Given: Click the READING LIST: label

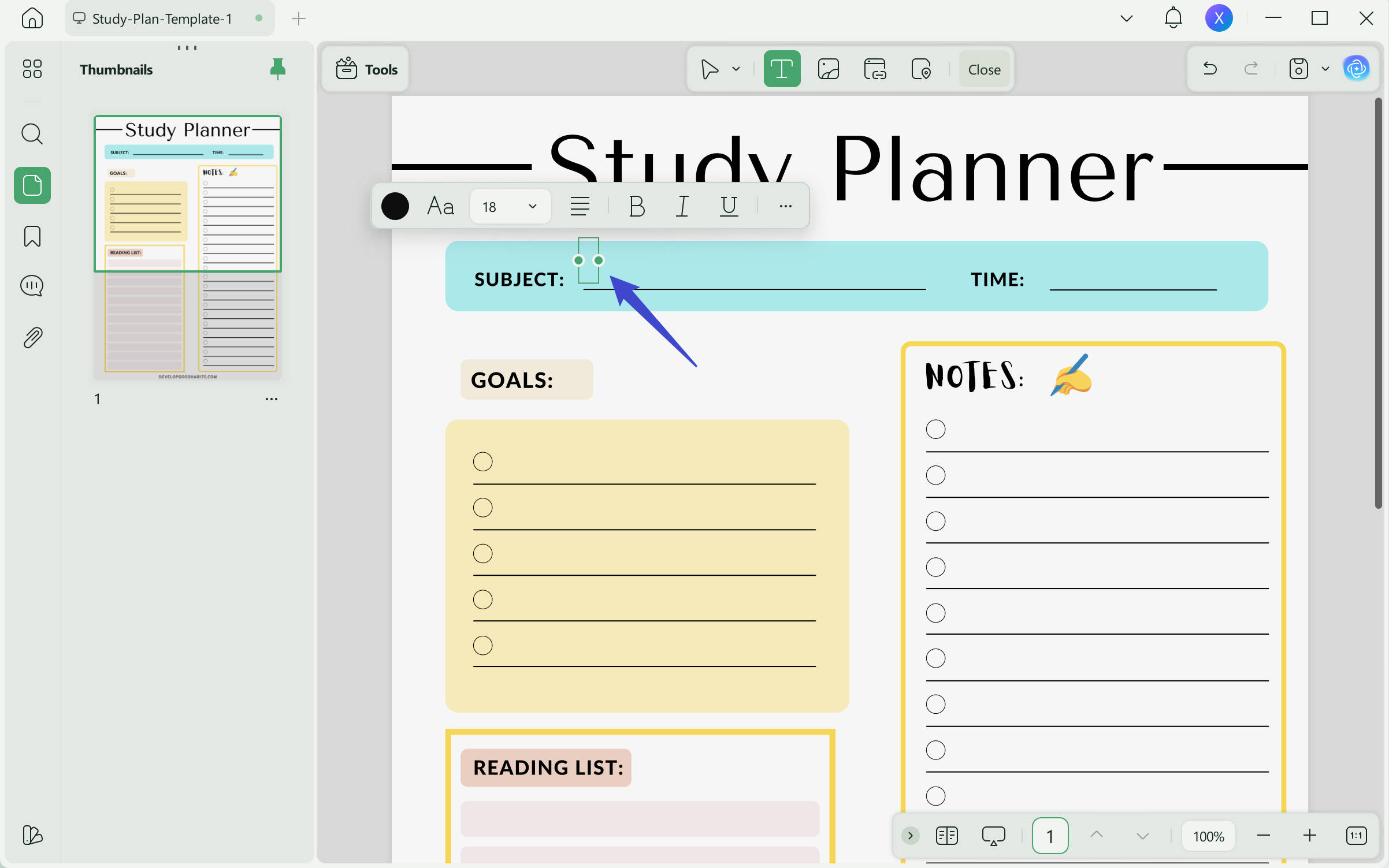Looking at the screenshot, I should pyautogui.click(x=548, y=768).
